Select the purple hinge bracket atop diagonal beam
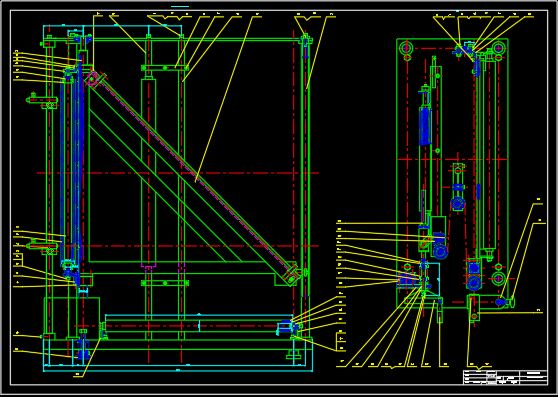 [95, 79]
